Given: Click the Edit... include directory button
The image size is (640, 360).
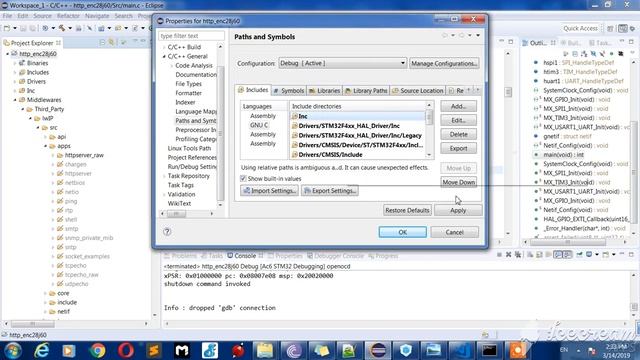Looking at the screenshot, I should click(458, 120).
